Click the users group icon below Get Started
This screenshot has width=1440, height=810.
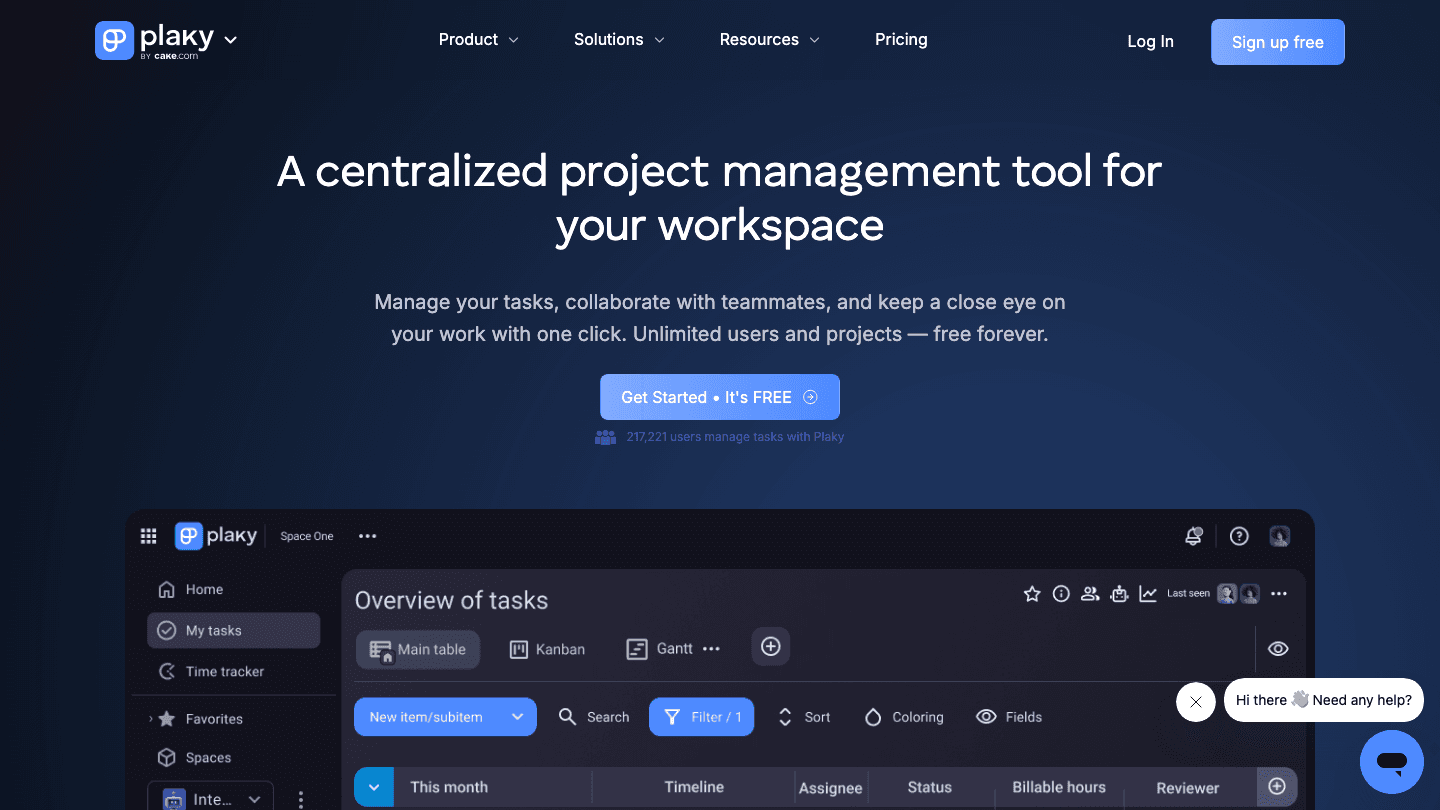click(605, 437)
